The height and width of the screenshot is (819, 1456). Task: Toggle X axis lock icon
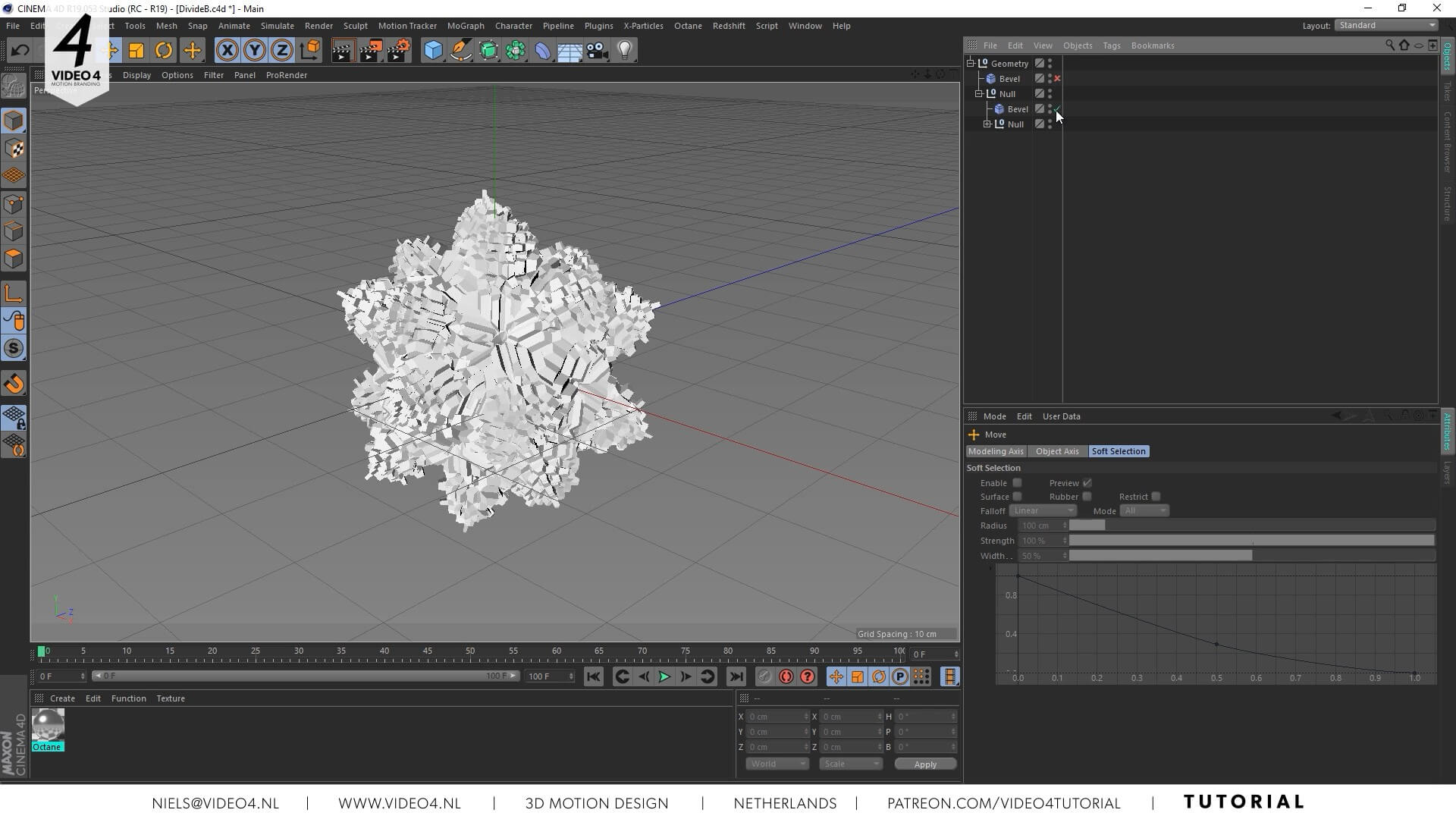point(227,51)
